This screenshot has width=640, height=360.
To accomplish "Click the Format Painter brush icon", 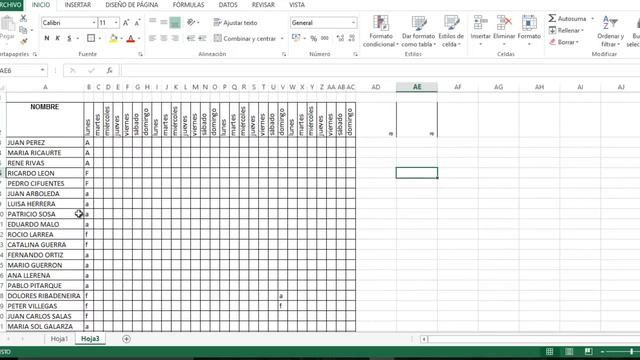I will click(x=23, y=41).
